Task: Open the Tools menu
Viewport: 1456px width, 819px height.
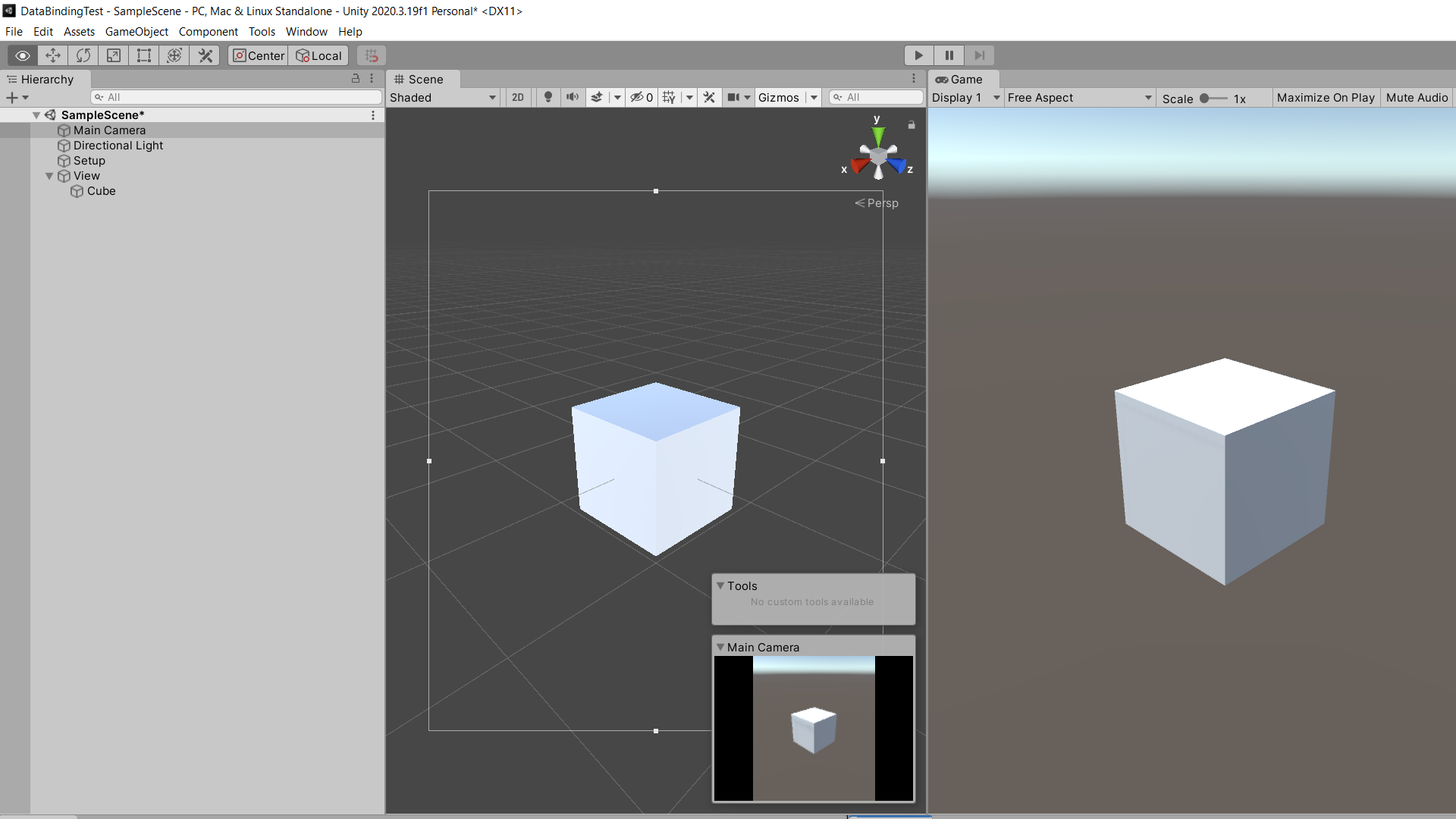Action: (262, 32)
